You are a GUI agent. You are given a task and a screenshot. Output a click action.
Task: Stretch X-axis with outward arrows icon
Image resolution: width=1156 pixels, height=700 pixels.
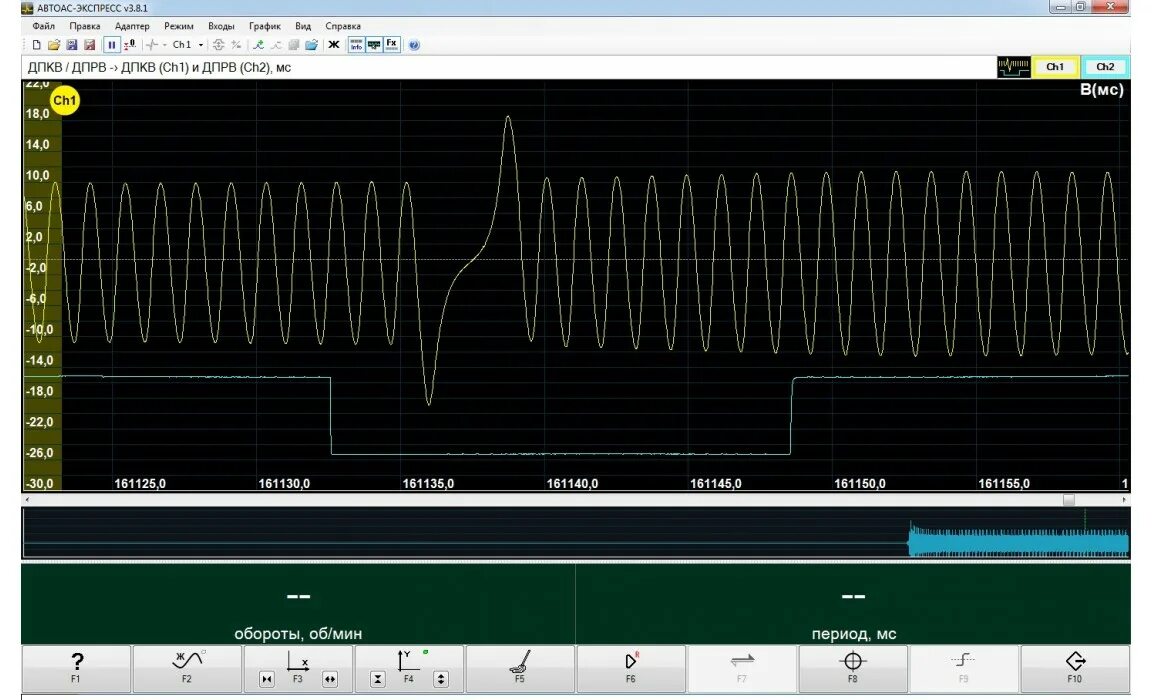tap(330, 679)
